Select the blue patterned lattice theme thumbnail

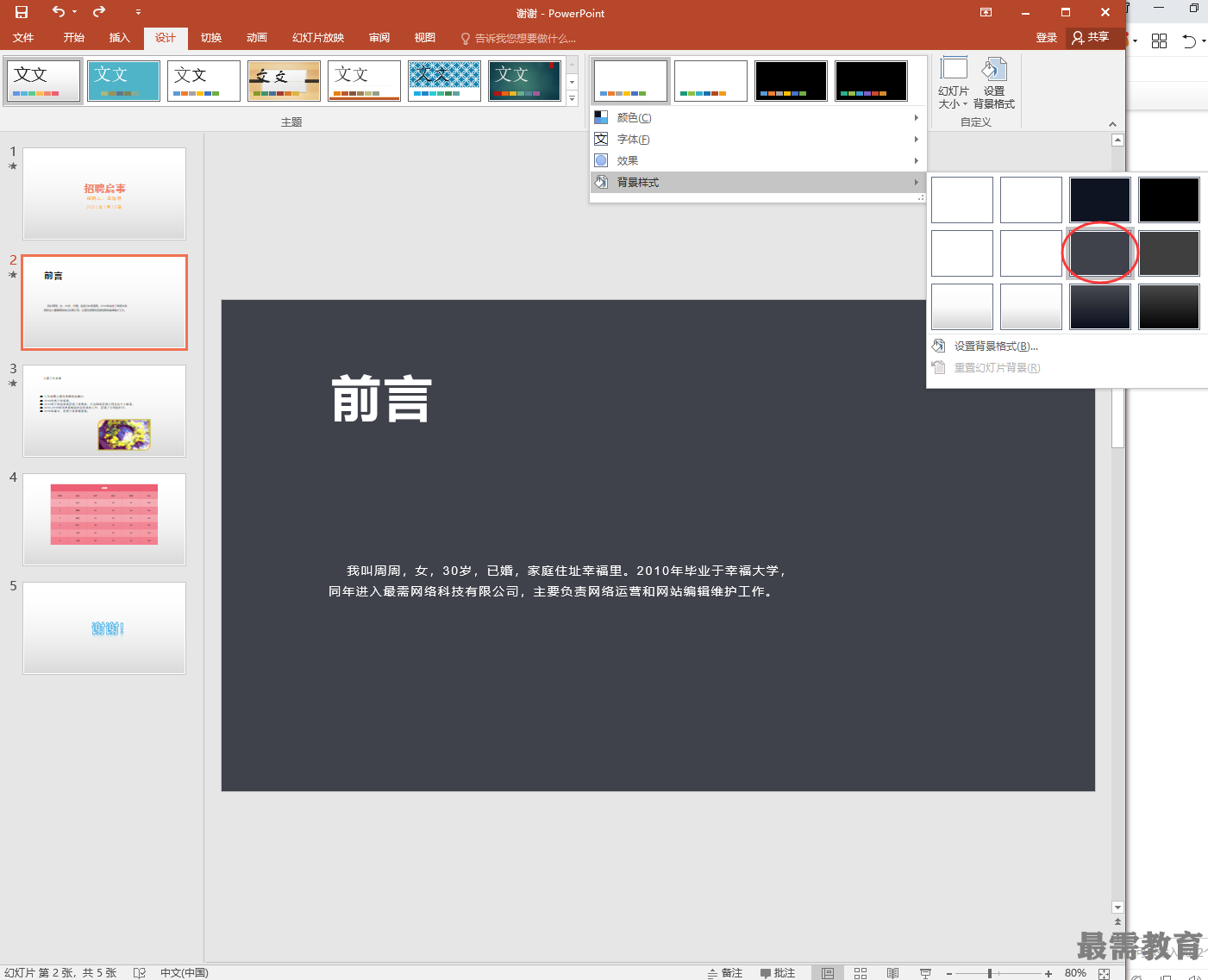[x=444, y=81]
